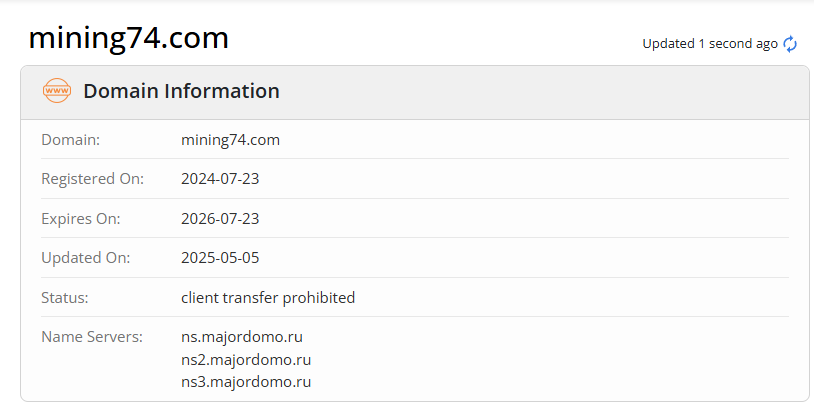
Task: Click the mining74.com value in the Domain row
Action: (x=230, y=140)
